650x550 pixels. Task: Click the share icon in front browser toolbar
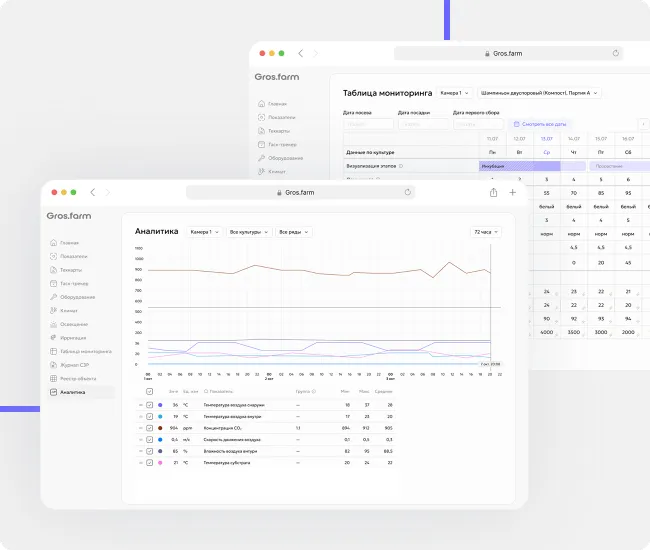492,192
